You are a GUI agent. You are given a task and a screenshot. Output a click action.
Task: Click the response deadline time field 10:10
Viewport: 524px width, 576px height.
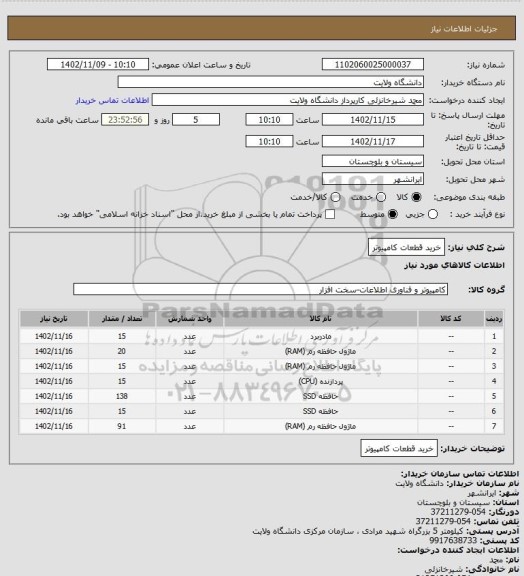point(269,120)
